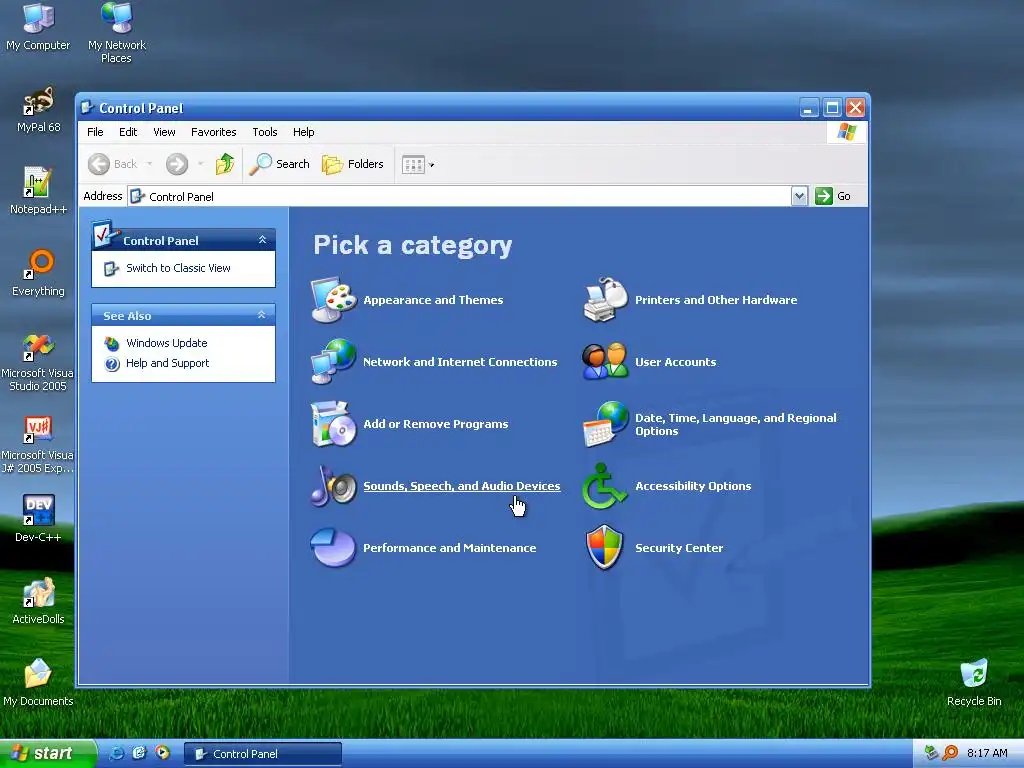The image size is (1024, 768).
Task: Select the Microsoft Visual Studio 2005 shortcut
Action: (37, 362)
